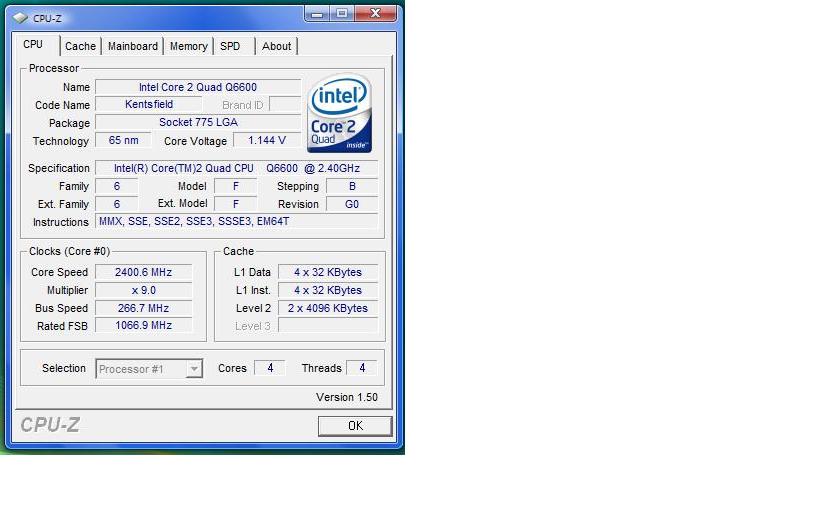Click the Stepping value B
Image resolution: width=840 pixels, height=525 pixels.
tap(352, 186)
